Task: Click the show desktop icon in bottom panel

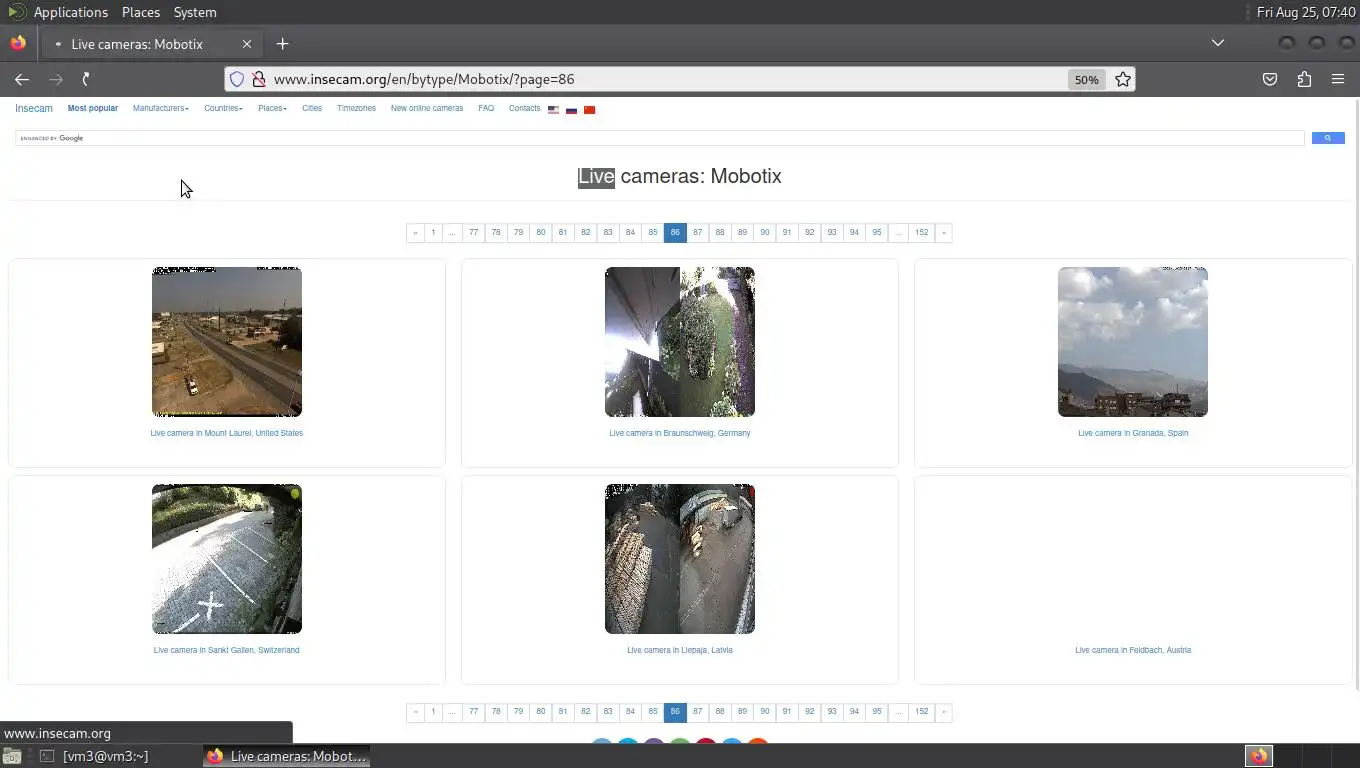Action: click(11, 757)
